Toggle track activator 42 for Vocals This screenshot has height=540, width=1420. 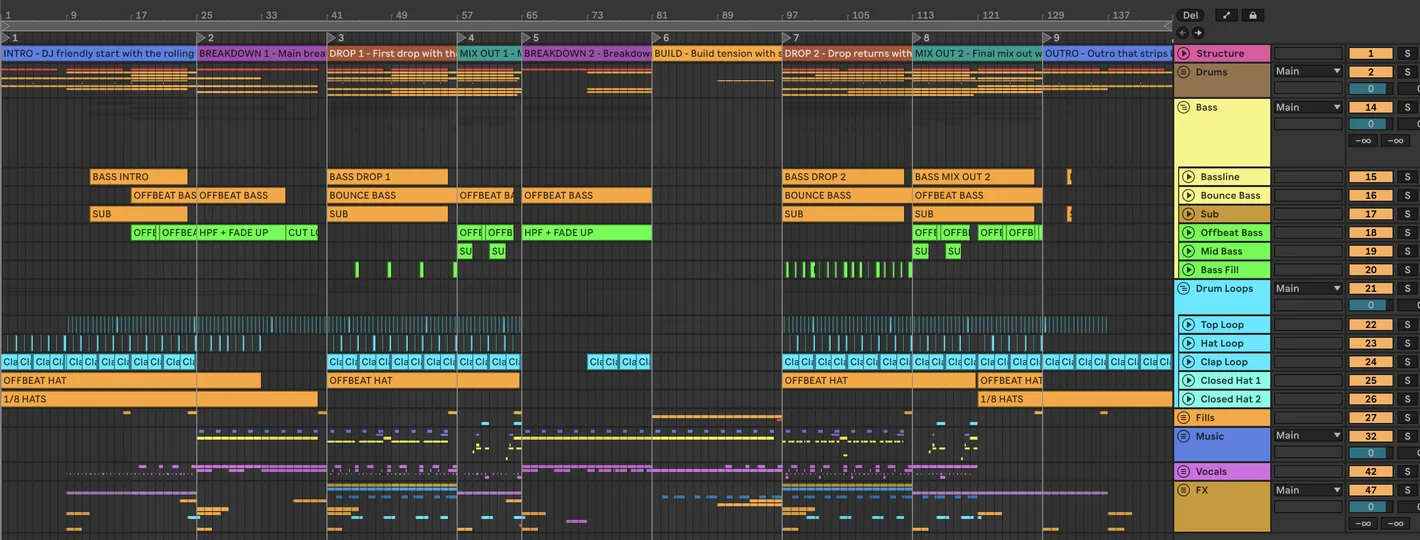tap(1371, 471)
